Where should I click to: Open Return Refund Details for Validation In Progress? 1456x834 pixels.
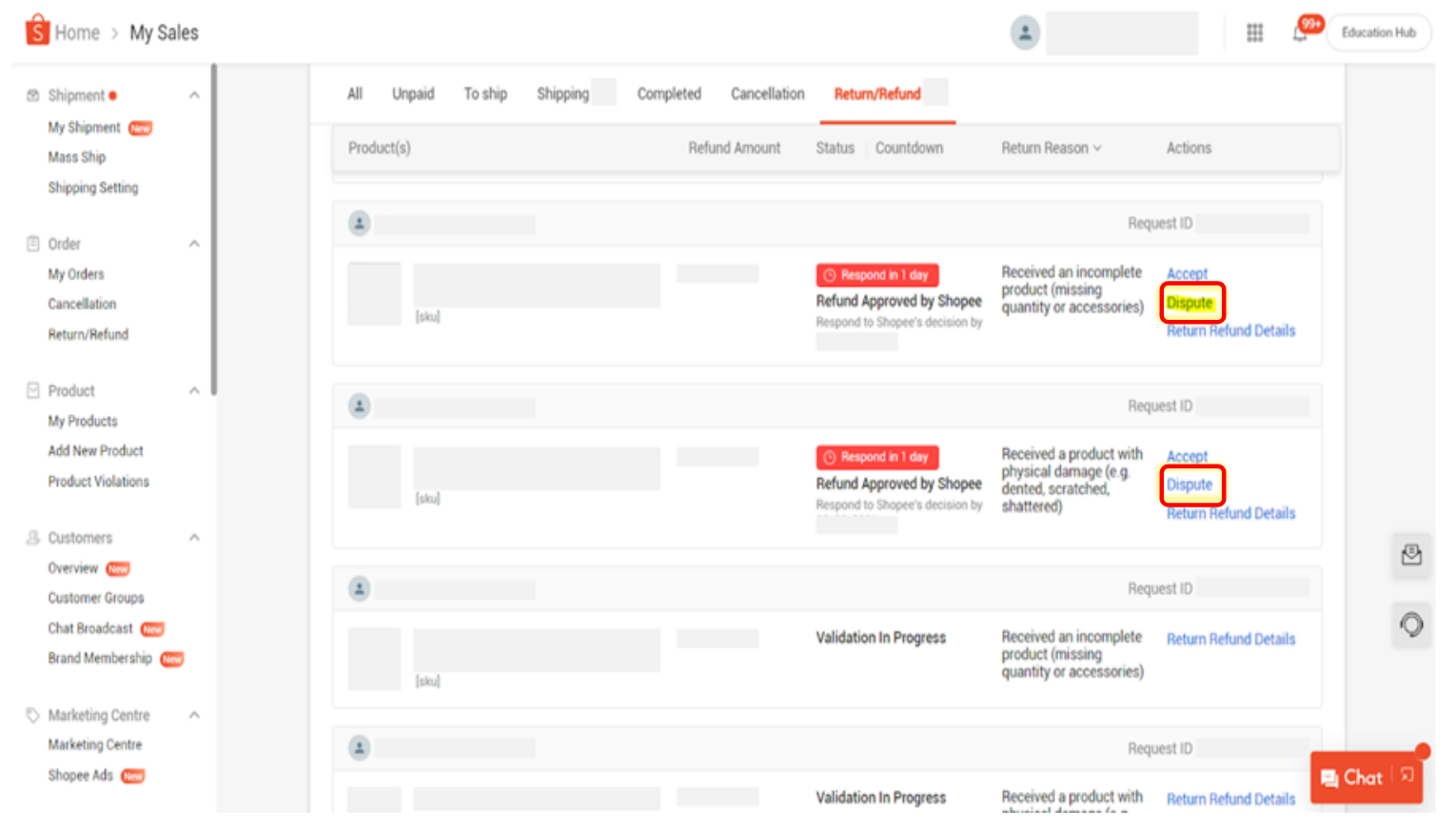pyautogui.click(x=1230, y=639)
